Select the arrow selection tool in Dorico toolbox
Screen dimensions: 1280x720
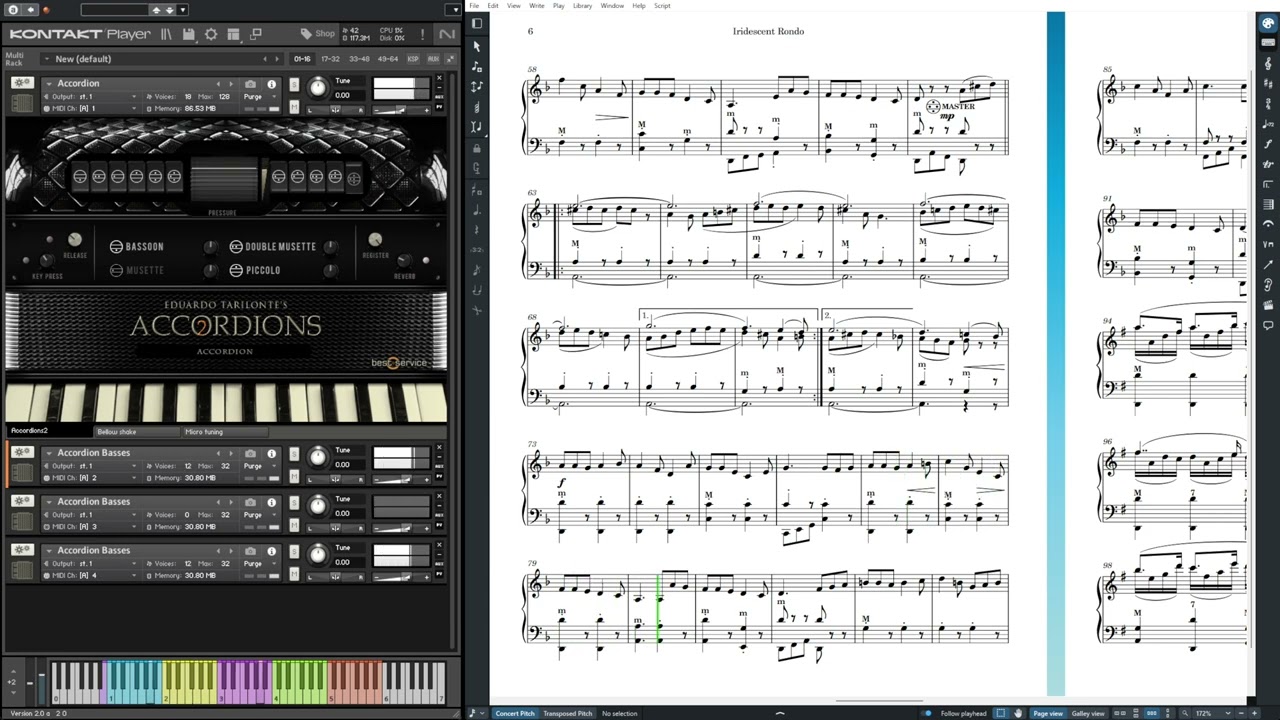point(477,46)
